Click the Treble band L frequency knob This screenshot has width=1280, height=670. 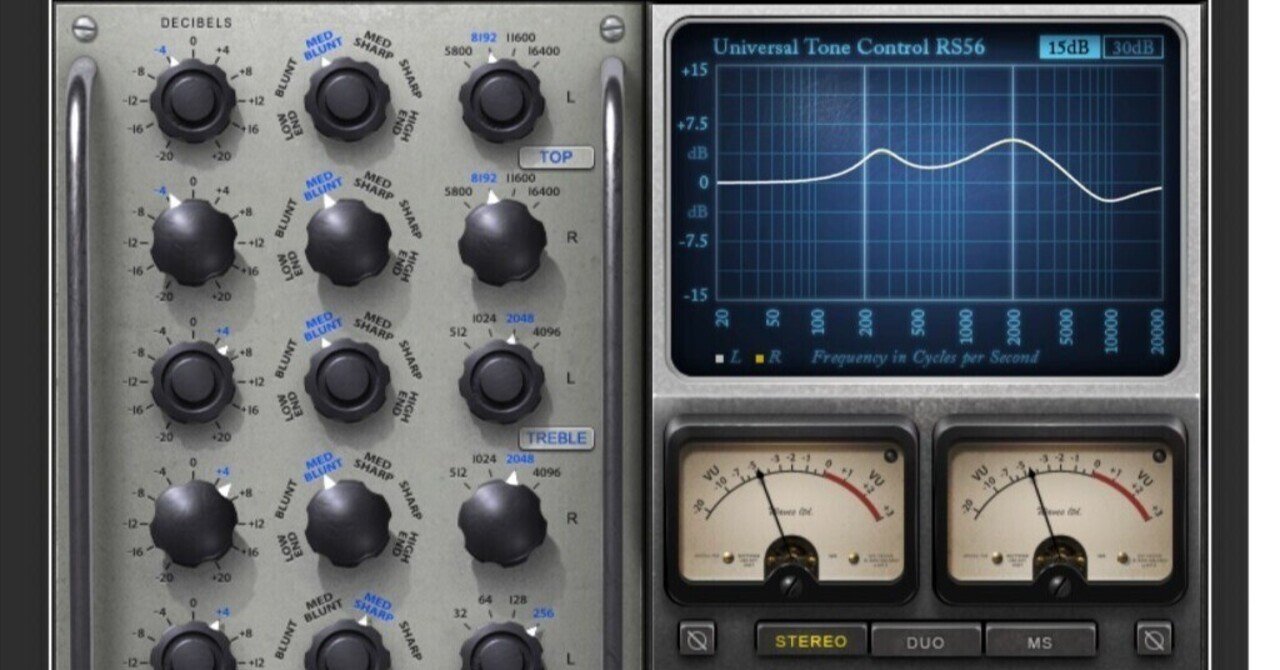coord(501,381)
